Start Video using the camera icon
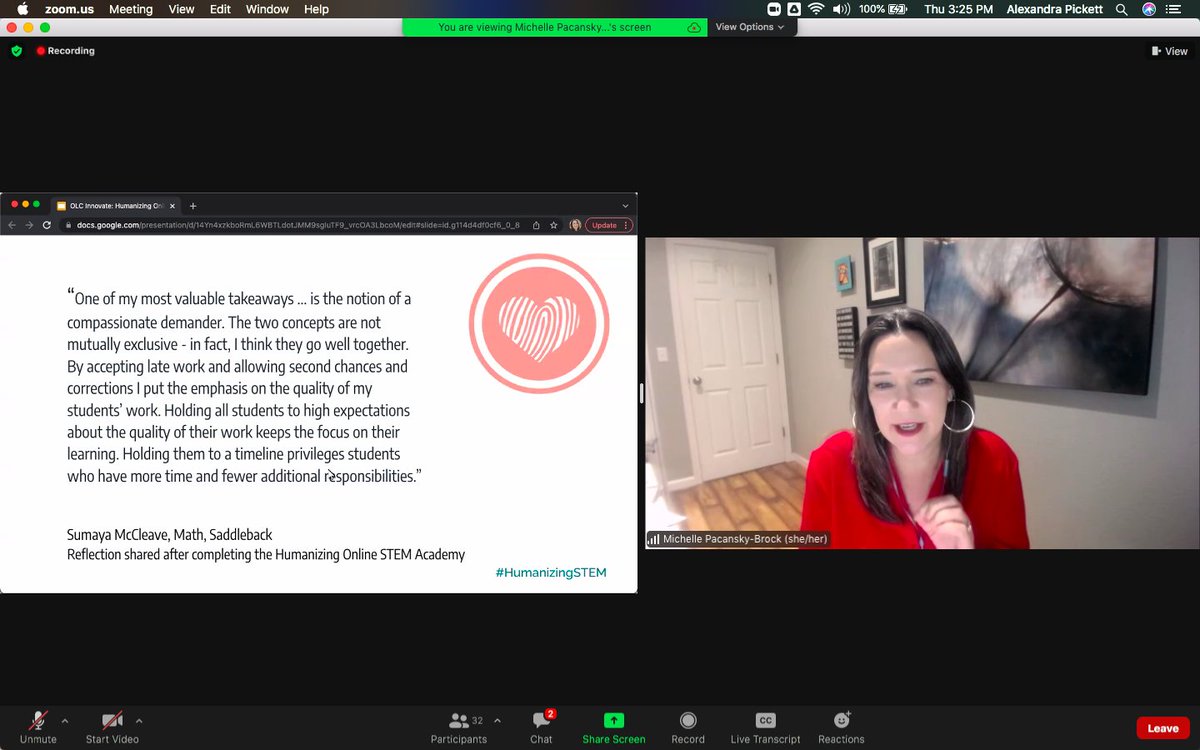 (112, 727)
